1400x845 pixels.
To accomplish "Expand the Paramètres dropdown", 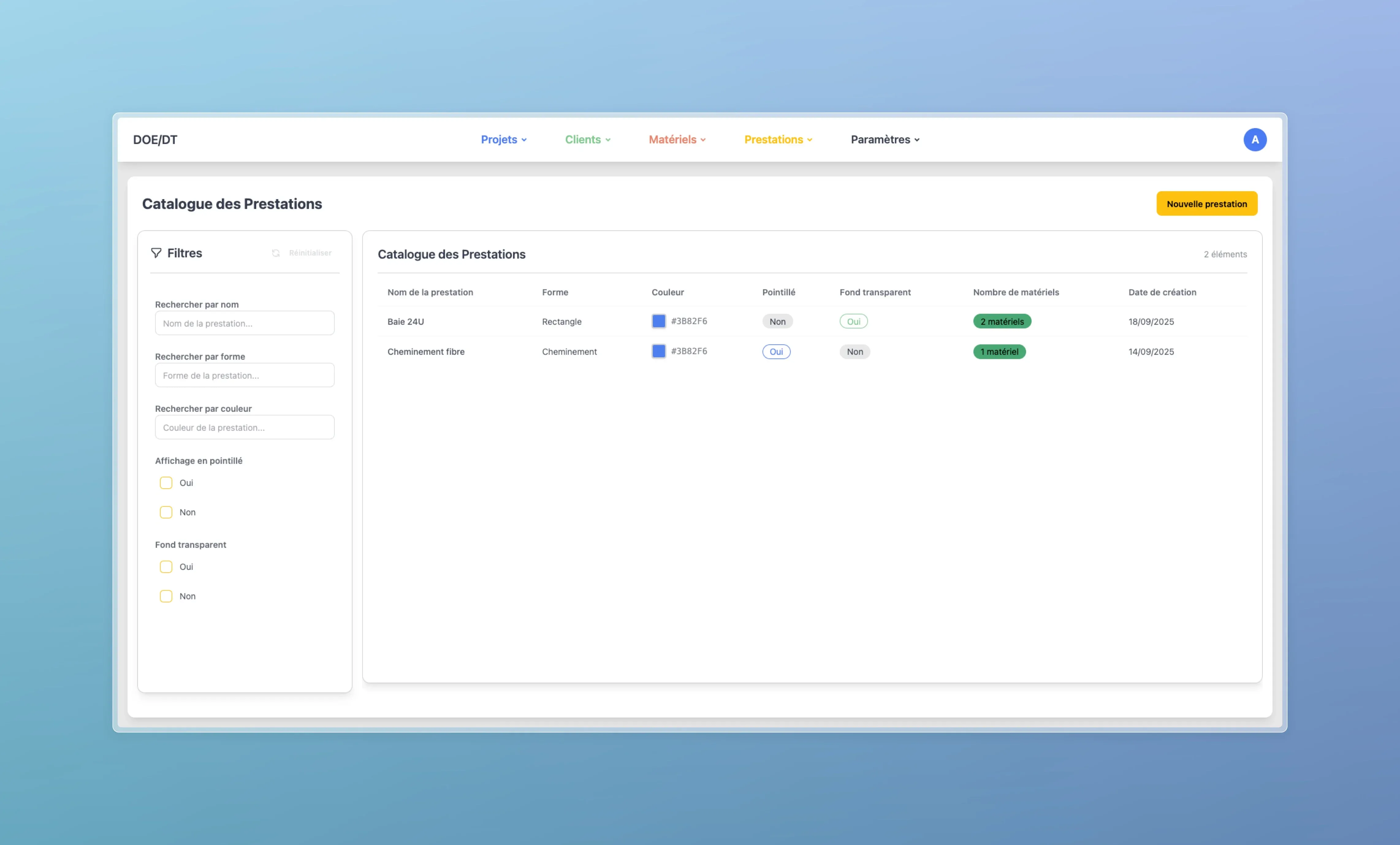I will click(885, 140).
